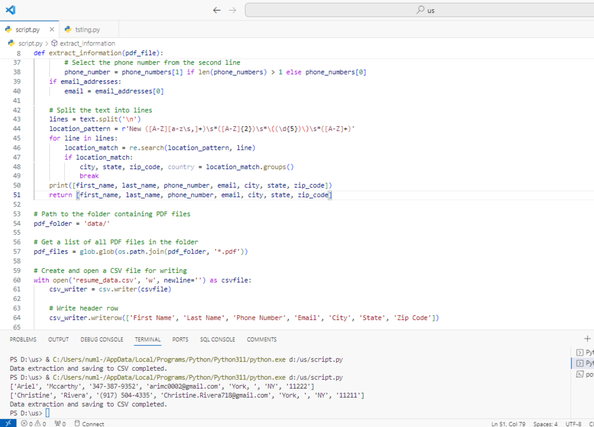Viewport: 594px width, 427px height.
Task: Open the OUTPUT panel tab
Action: point(58,339)
